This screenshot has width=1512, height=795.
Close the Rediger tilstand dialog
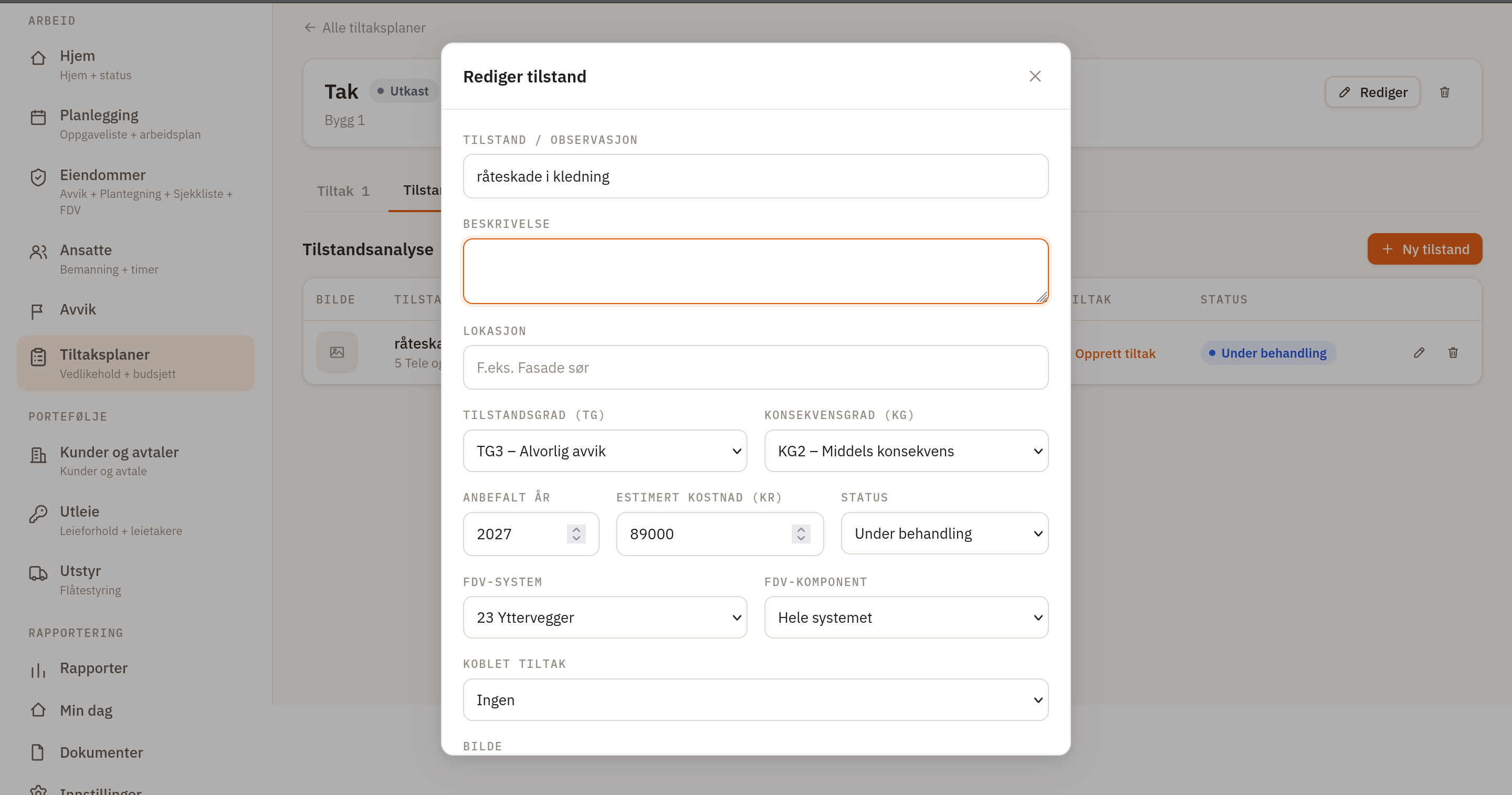click(1035, 76)
